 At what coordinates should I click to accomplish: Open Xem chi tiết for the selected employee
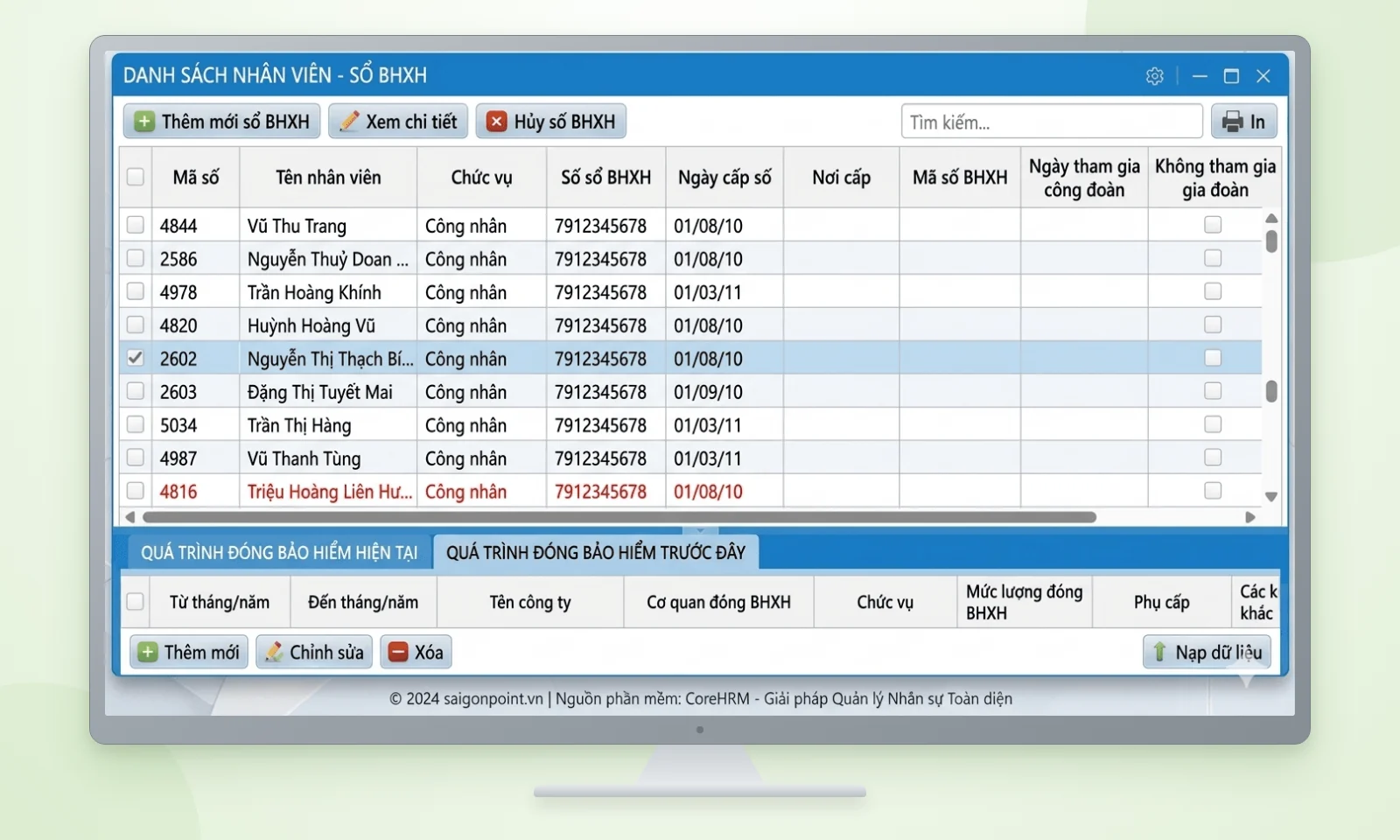(x=398, y=122)
